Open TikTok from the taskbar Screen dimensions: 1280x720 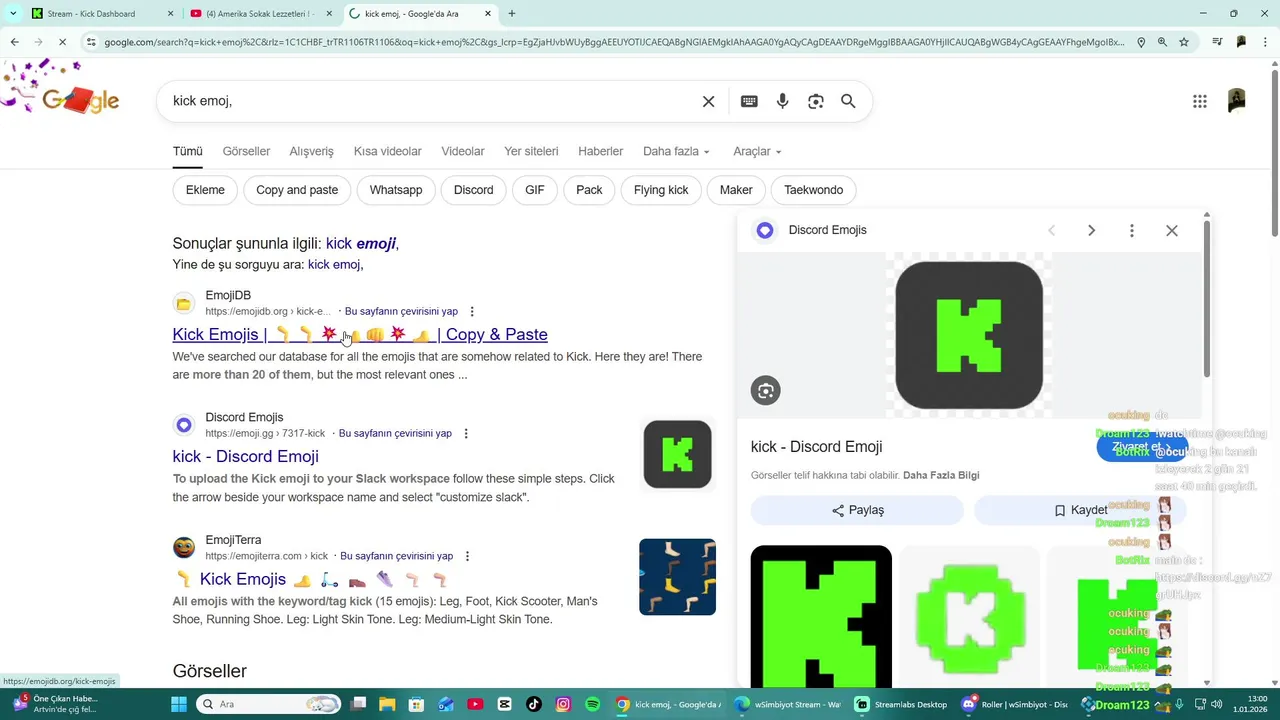(x=534, y=704)
